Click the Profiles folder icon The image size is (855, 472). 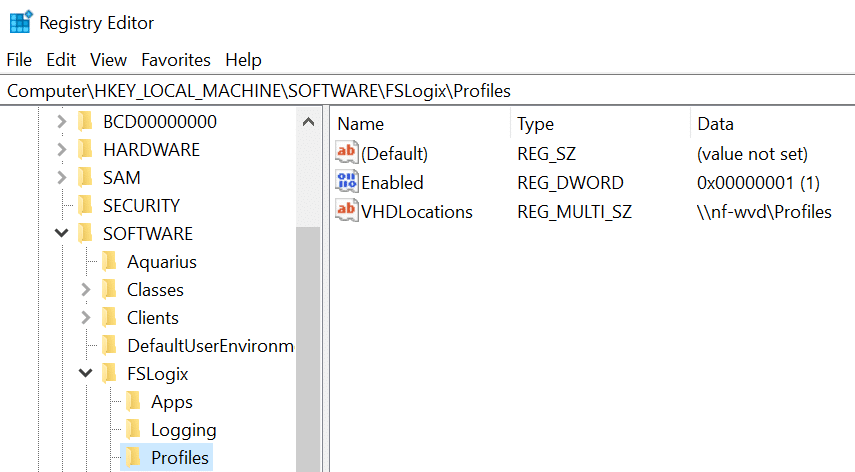pyautogui.click(x=133, y=457)
